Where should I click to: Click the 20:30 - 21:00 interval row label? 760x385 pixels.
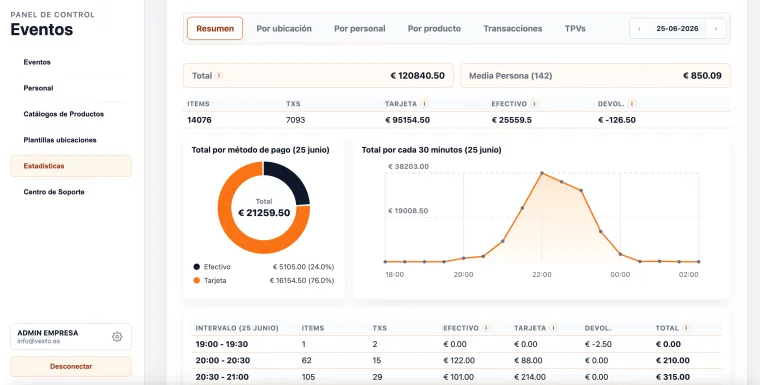pyautogui.click(x=222, y=377)
